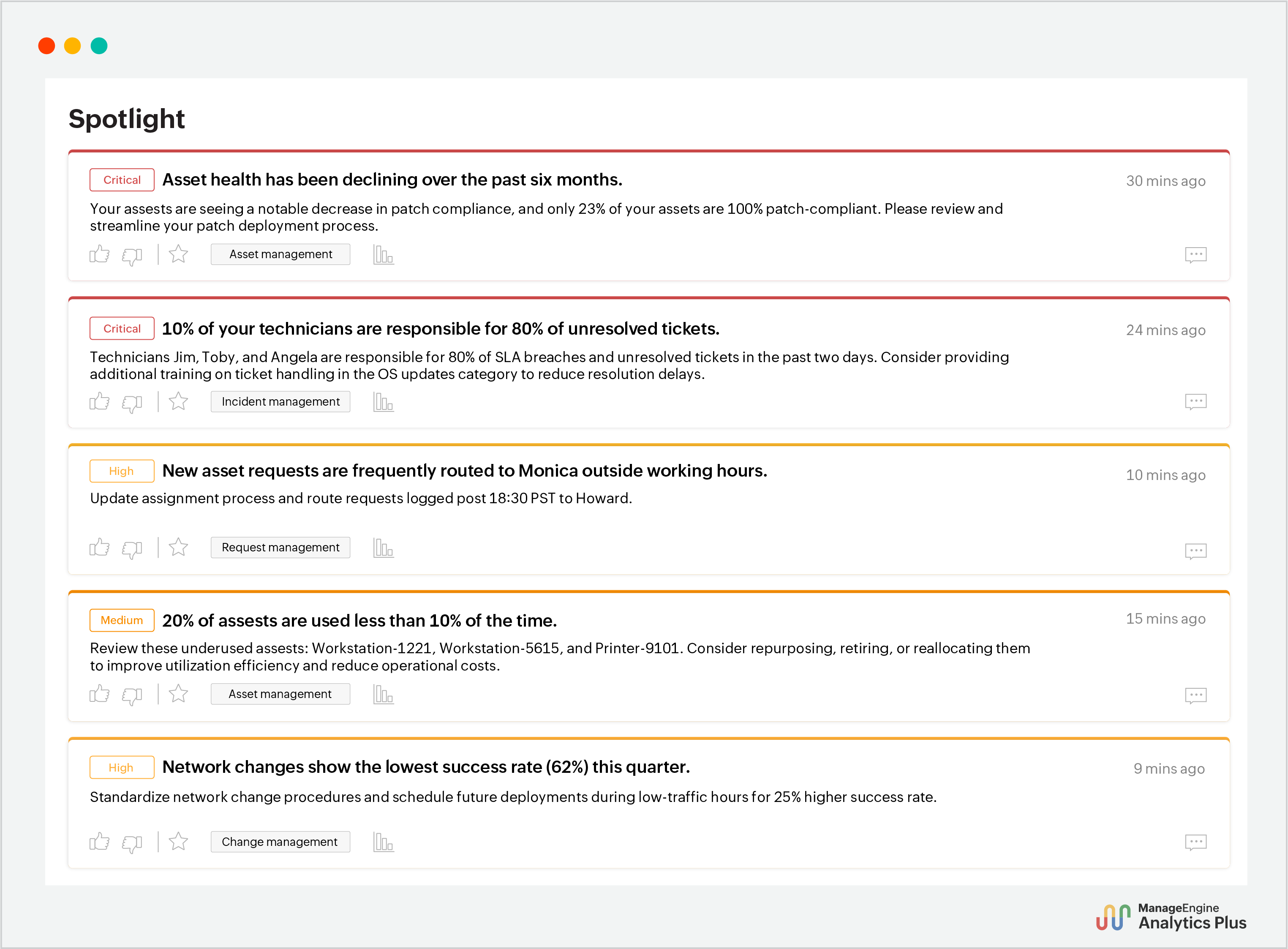
Task: Open comments on the underused assets insight
Action: point(1196,695)
